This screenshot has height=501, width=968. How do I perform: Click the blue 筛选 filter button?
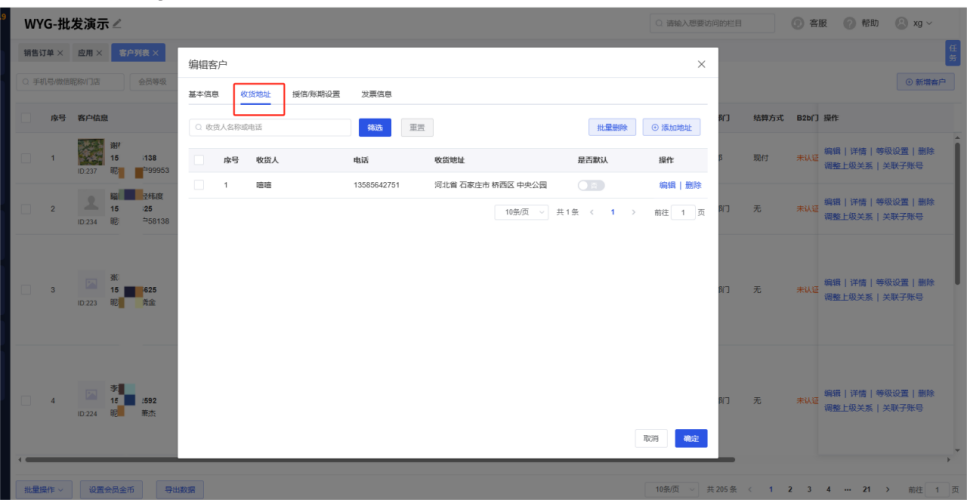pos(374,127)
